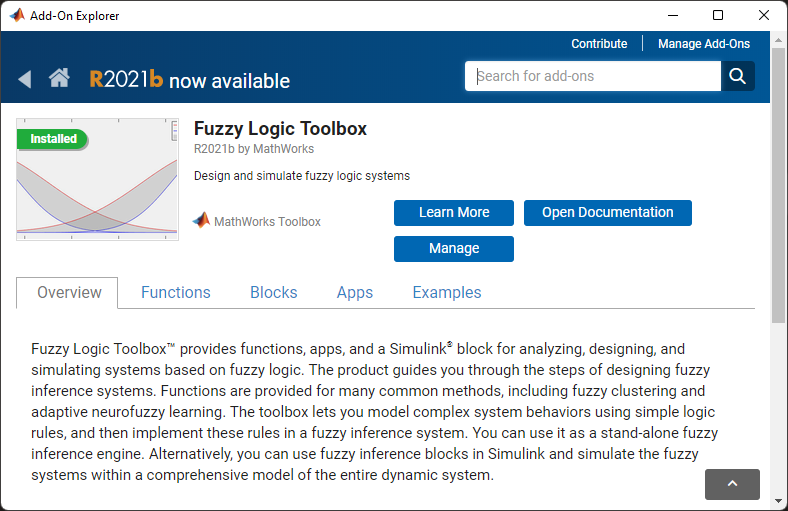The width and height of the screenshot is (788, 511).
Task: Click the search magnifier button
Action: (738, 76)
